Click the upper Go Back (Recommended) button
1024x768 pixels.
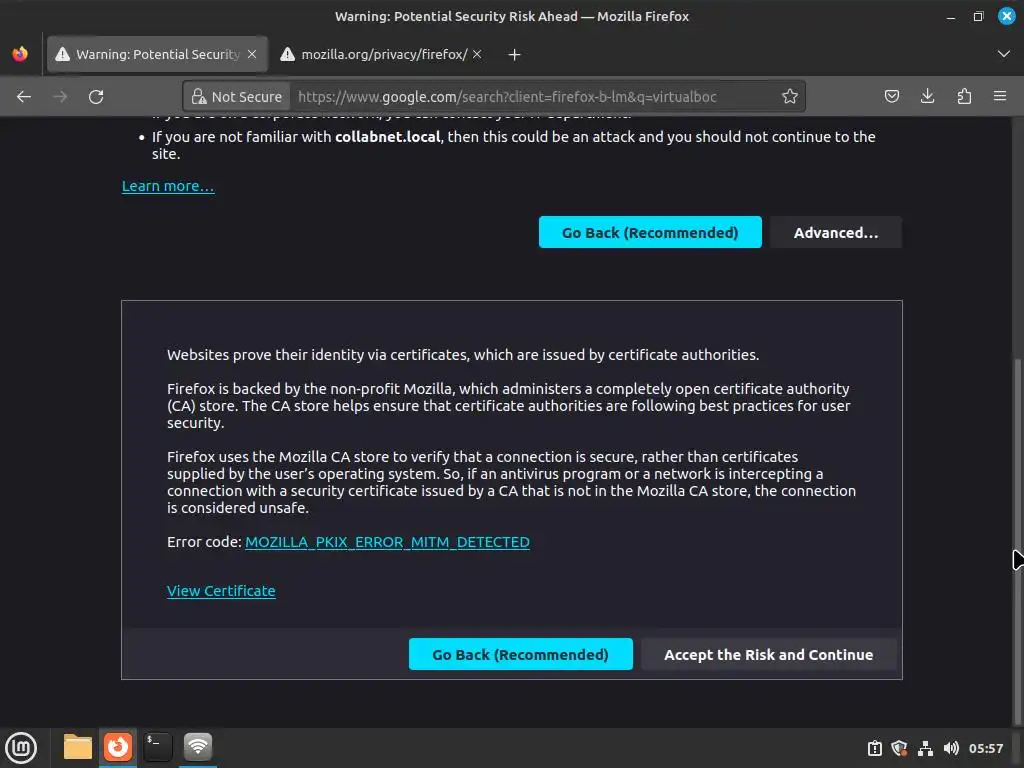coord(650,232)
